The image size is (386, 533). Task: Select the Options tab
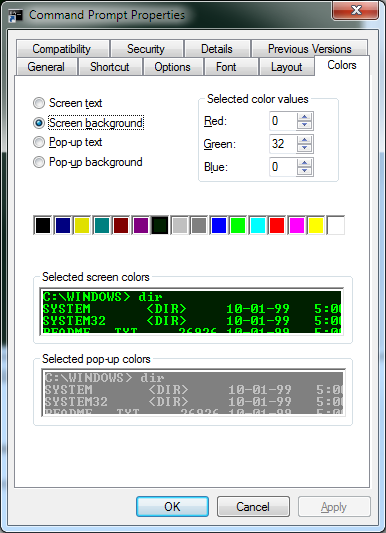pos(173,67)
